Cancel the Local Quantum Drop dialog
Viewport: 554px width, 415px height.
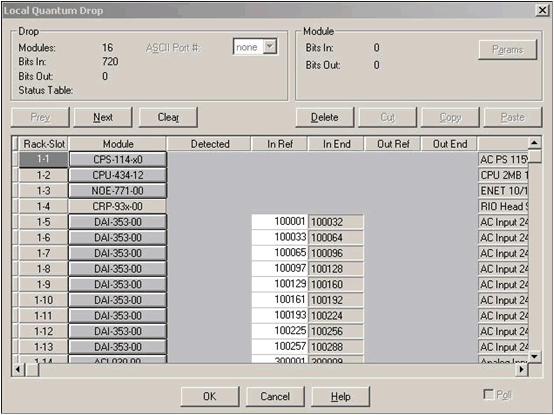pos(275,396)
